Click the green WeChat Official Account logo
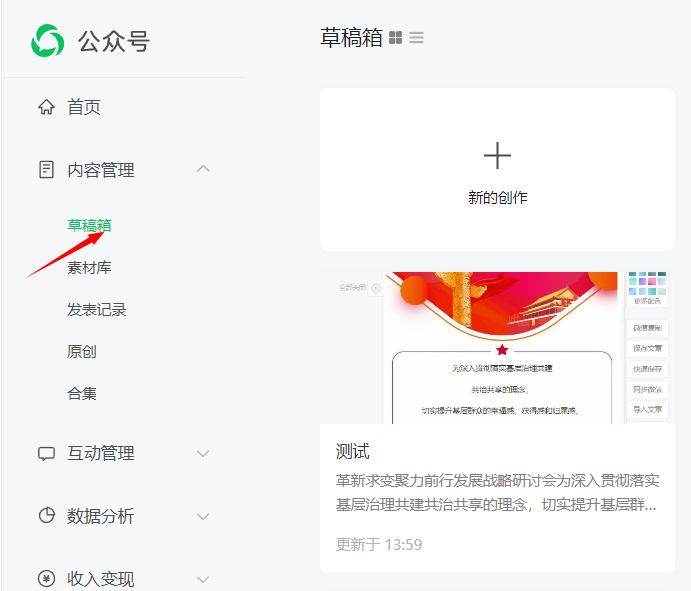 (47, 41)
